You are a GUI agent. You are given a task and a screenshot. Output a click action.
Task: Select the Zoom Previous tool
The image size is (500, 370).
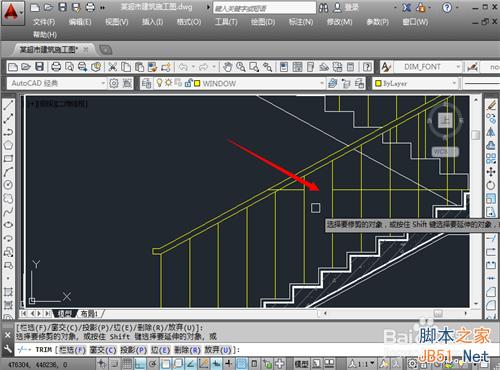point(267,67)
